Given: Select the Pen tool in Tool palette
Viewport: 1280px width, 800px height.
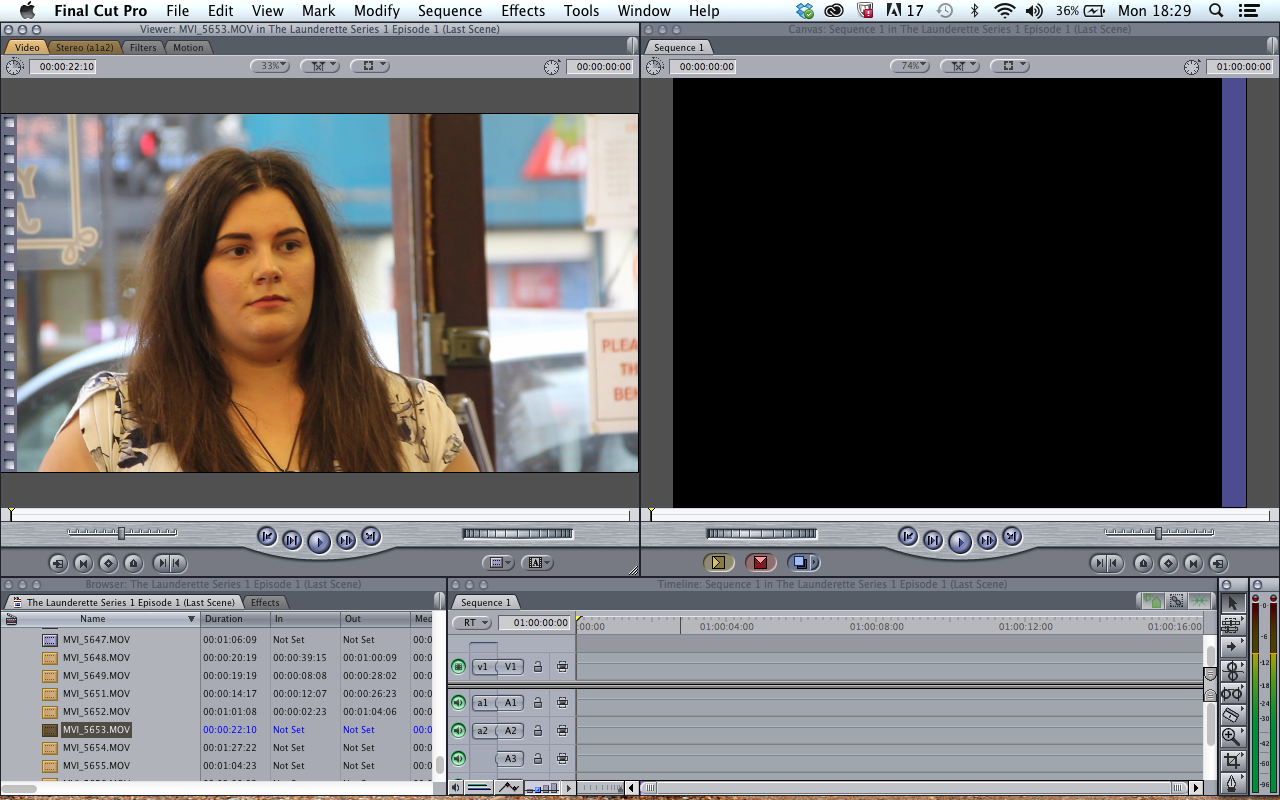Looking at the screenshot, I should pyautogui.click(x=1232, y=782).
